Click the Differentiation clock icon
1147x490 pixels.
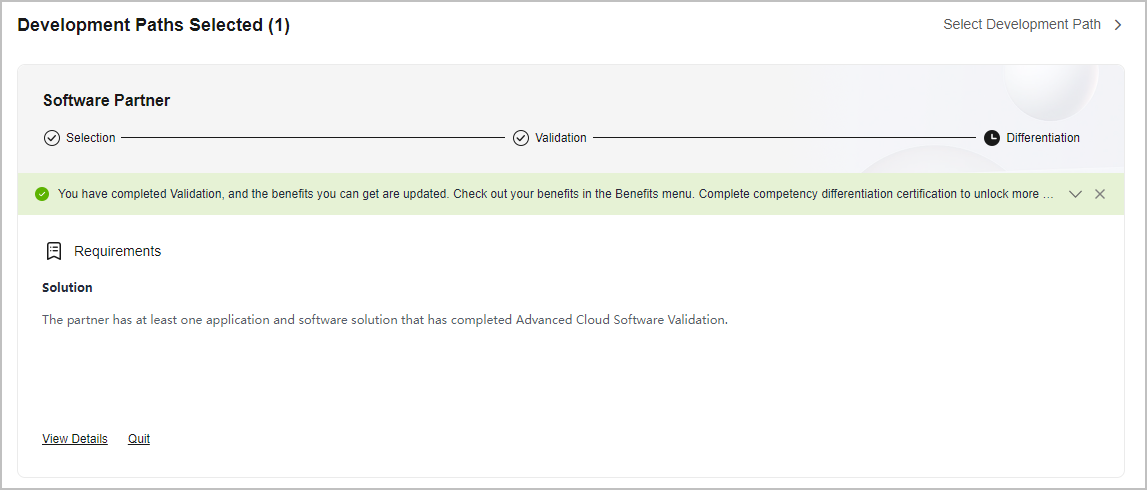(x=991, y=138)
